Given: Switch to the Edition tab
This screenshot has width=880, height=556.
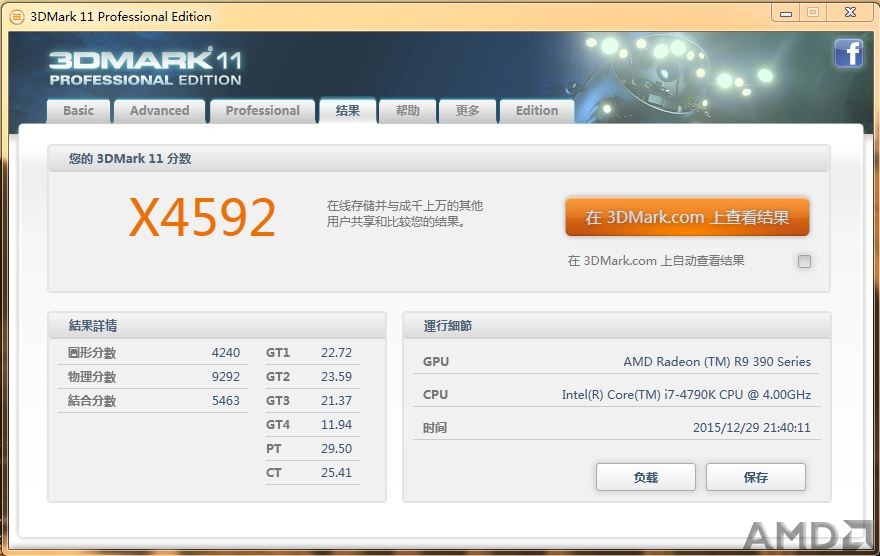Looking at the screenshot, I should (x=537, y=111).
